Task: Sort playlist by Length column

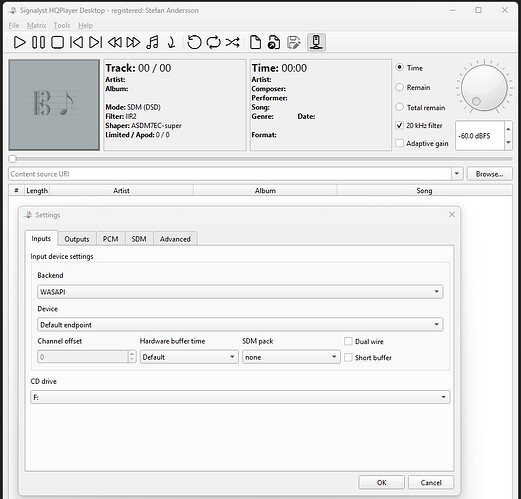Action: 37,190
